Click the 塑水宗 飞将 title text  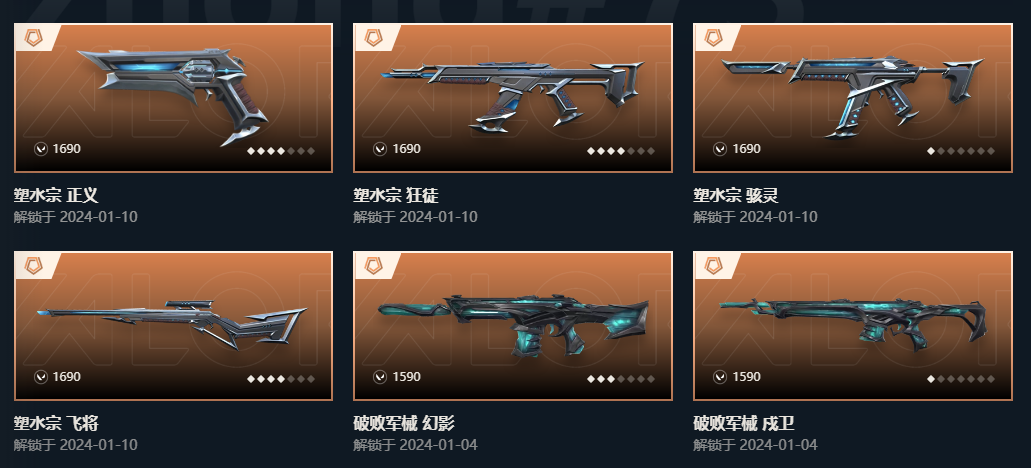pyautogui.click(x=56, y=423)
